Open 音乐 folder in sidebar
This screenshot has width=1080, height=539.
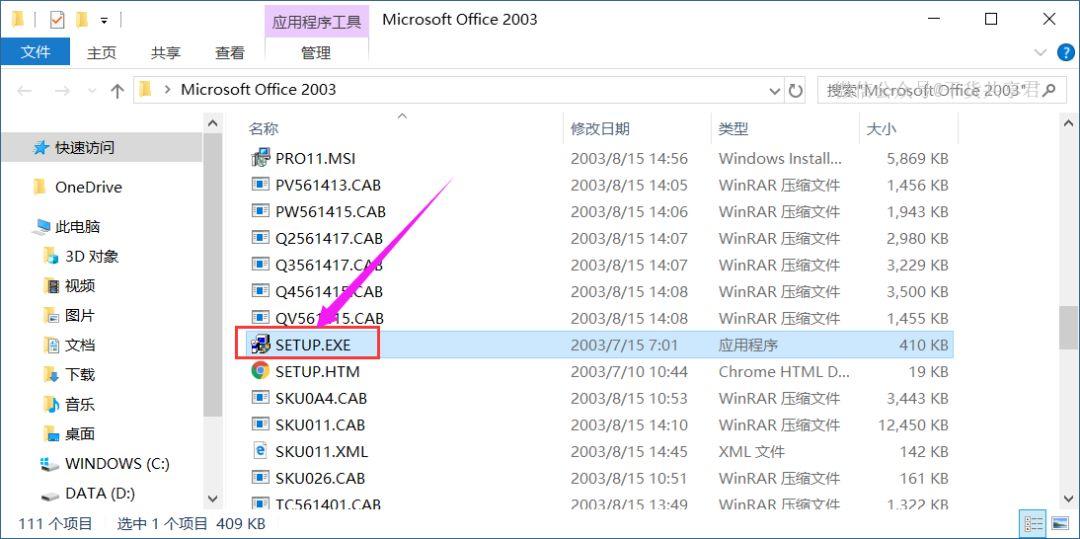[x=80, y=404]
